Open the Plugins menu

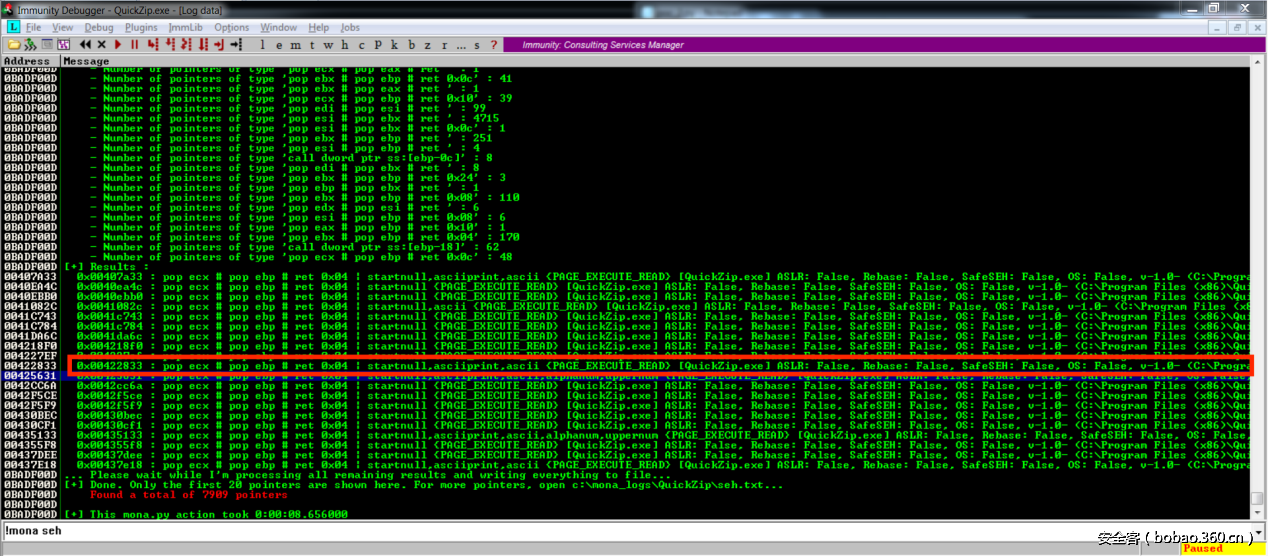[x=141, y=27]
